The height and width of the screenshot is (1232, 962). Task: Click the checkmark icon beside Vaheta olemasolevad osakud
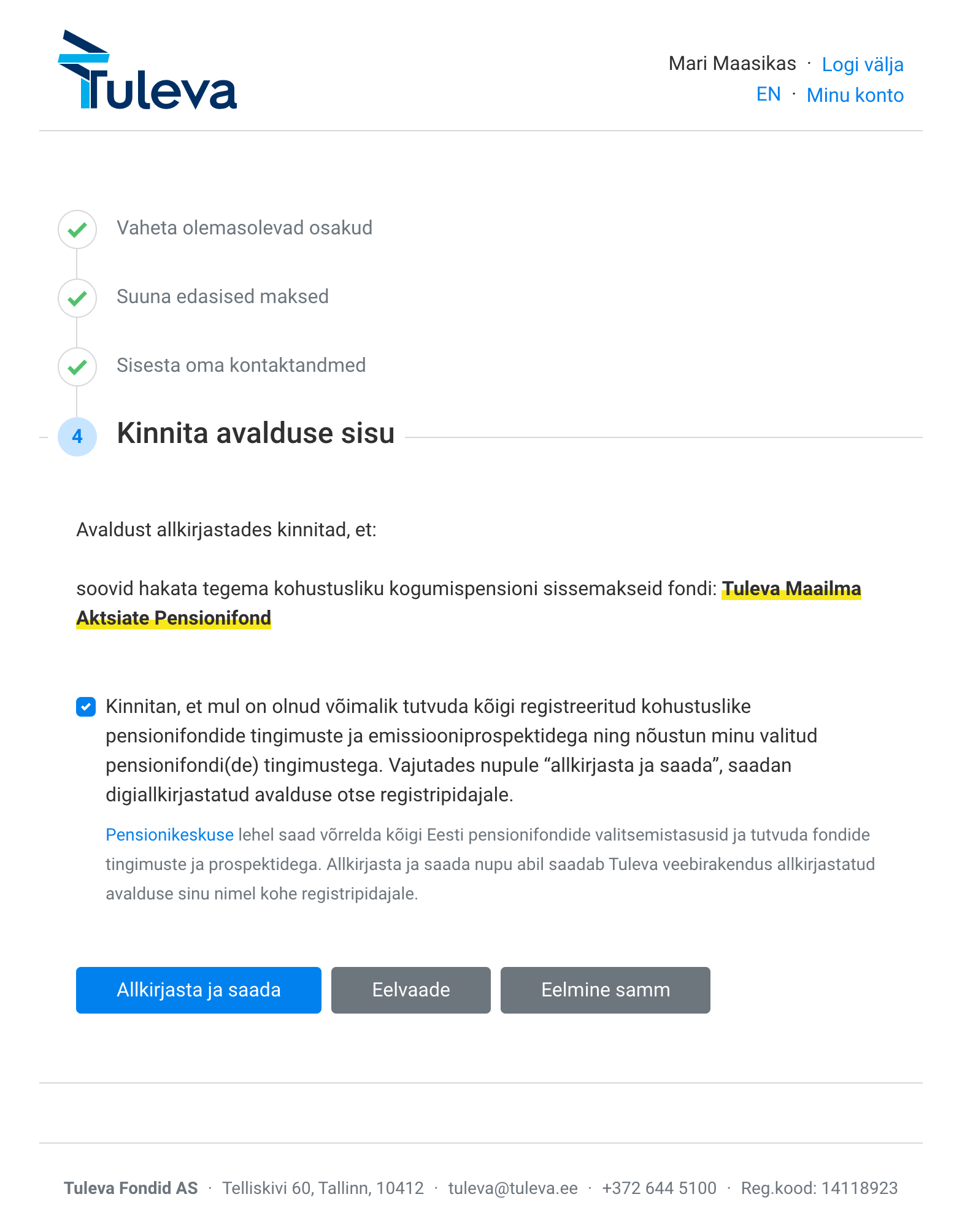point(77,229)
